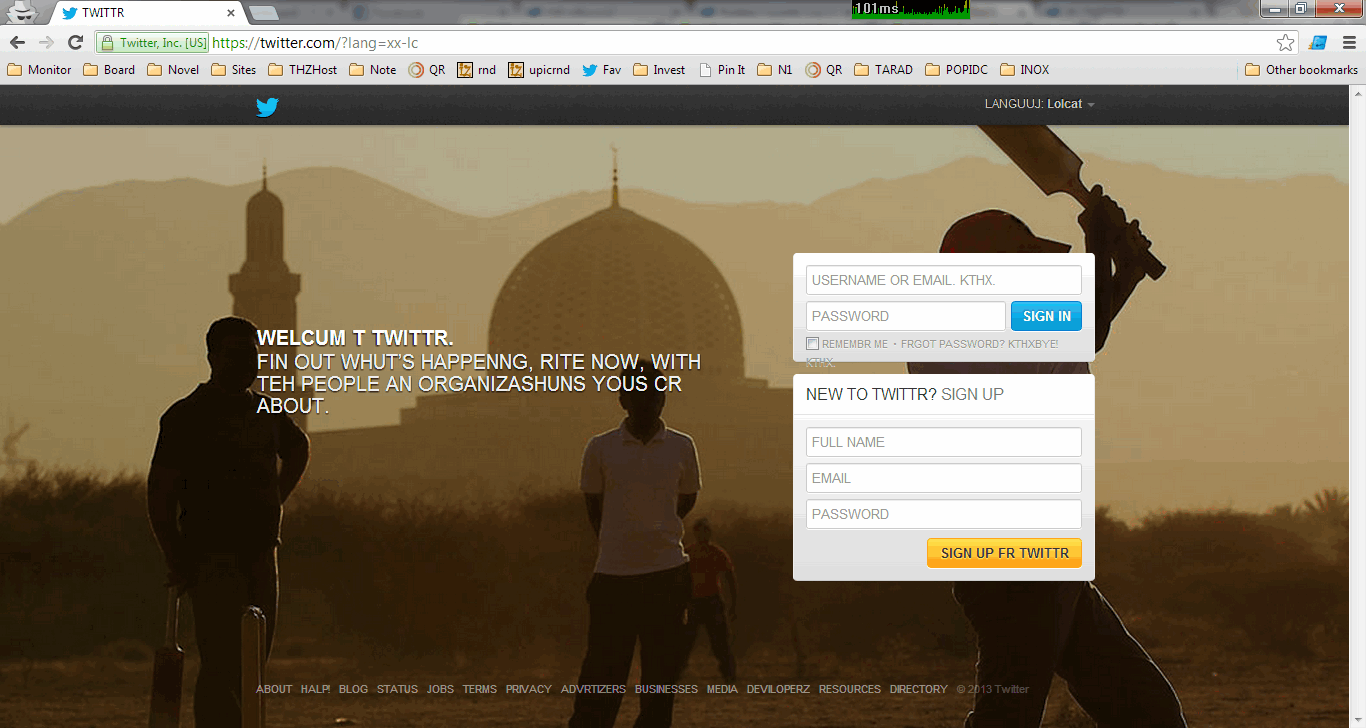Open the DIRECTORY footer link

(918, 689)
